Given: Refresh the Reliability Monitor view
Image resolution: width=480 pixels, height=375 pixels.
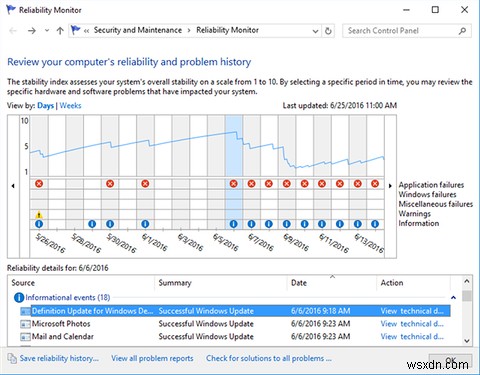Looking at the screenshot, I should tap(328, 31).
